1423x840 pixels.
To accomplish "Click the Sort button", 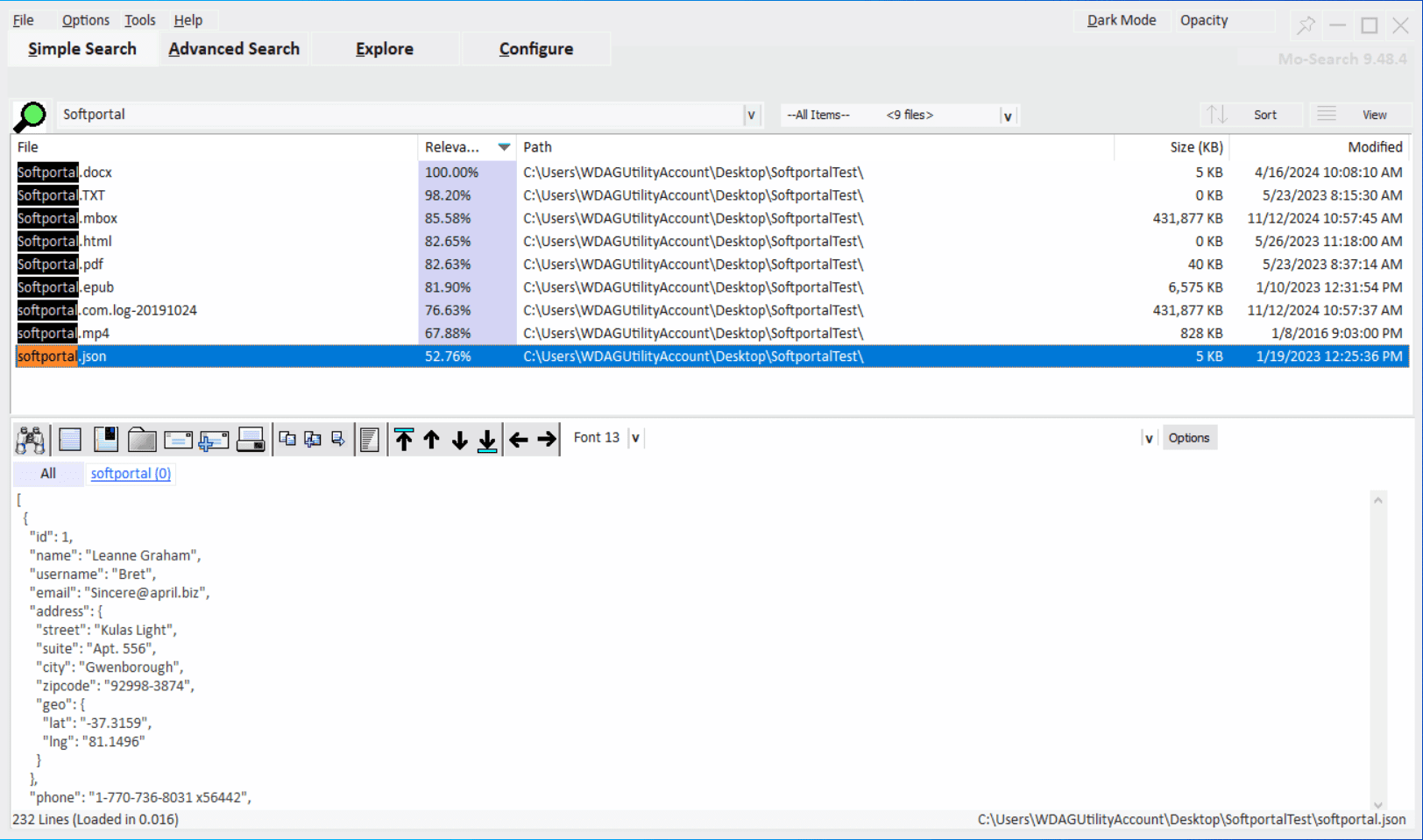I will tap(1251, 115).
